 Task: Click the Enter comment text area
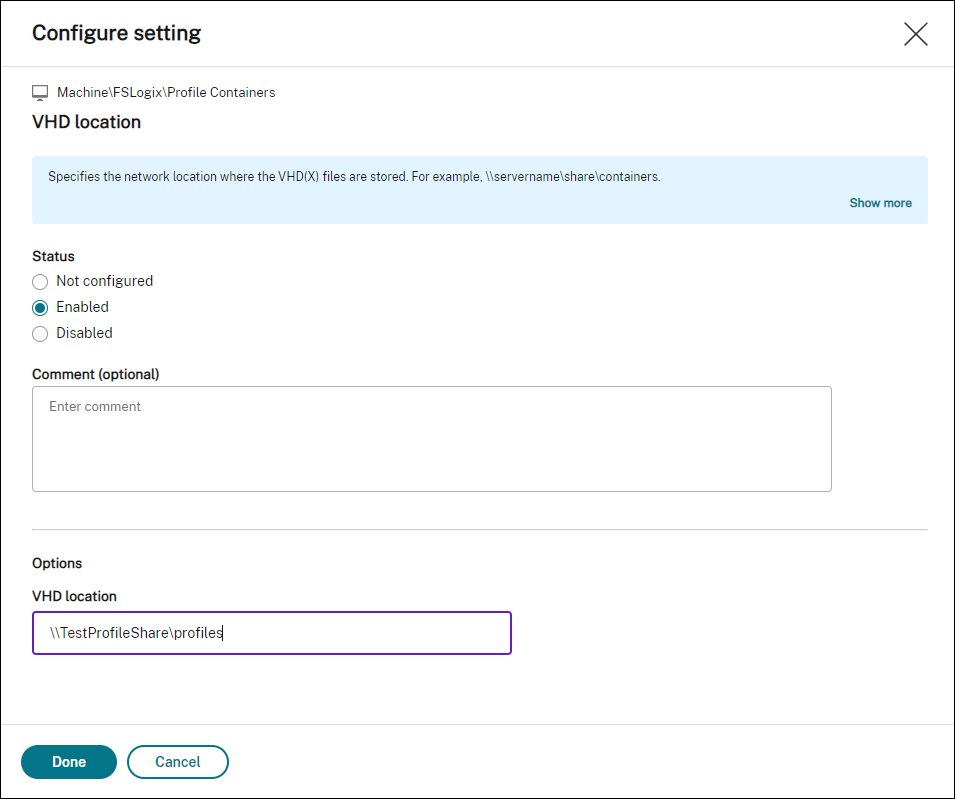click(x=431, y=438)
